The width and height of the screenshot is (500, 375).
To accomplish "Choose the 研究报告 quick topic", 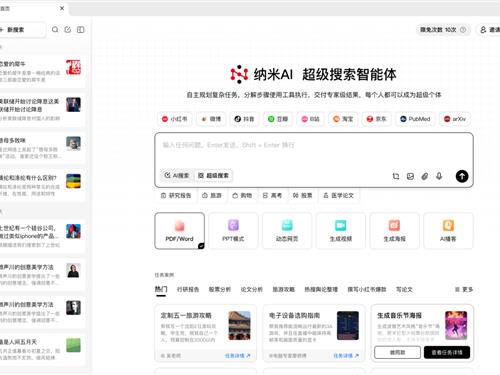I will point(176,195).
